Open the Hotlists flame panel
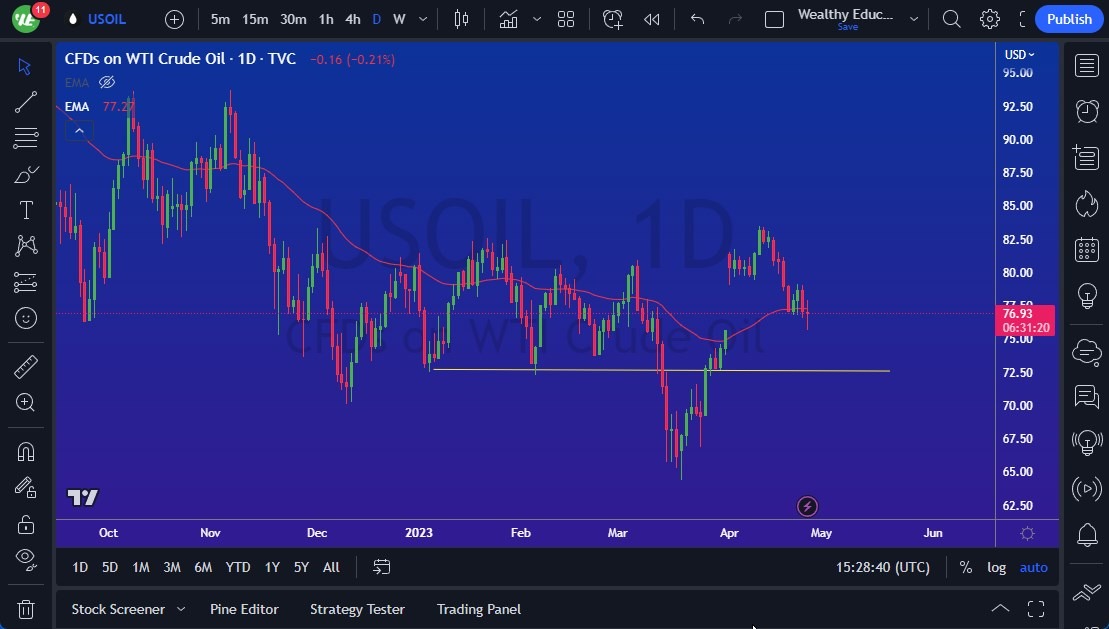 pos(1086,203)
